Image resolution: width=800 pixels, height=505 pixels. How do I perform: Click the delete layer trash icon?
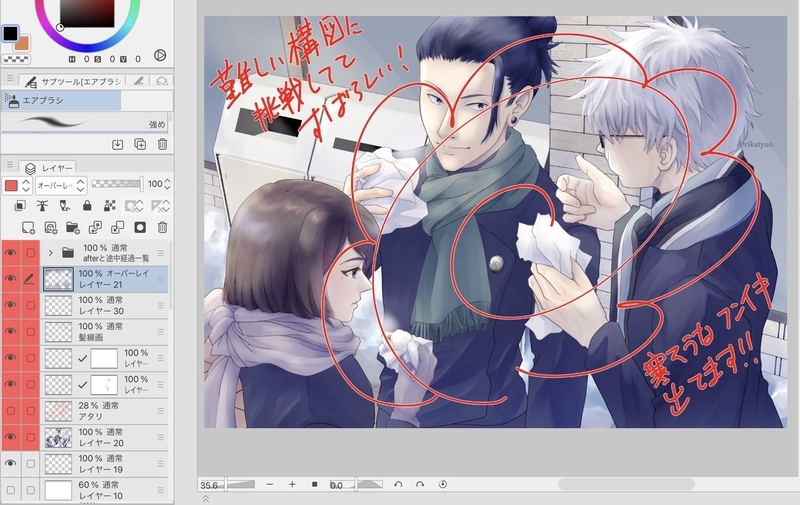pyautogui.click(x=162, y=228)
